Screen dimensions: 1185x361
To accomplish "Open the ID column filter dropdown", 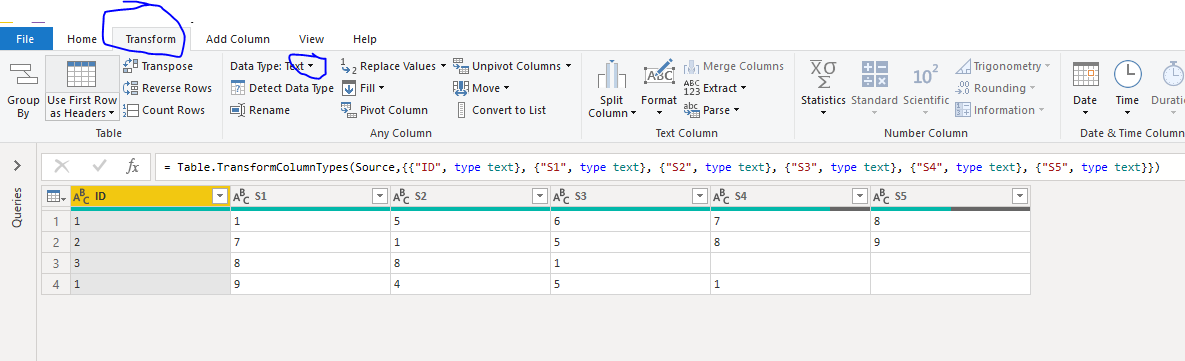I will [220, 196].
